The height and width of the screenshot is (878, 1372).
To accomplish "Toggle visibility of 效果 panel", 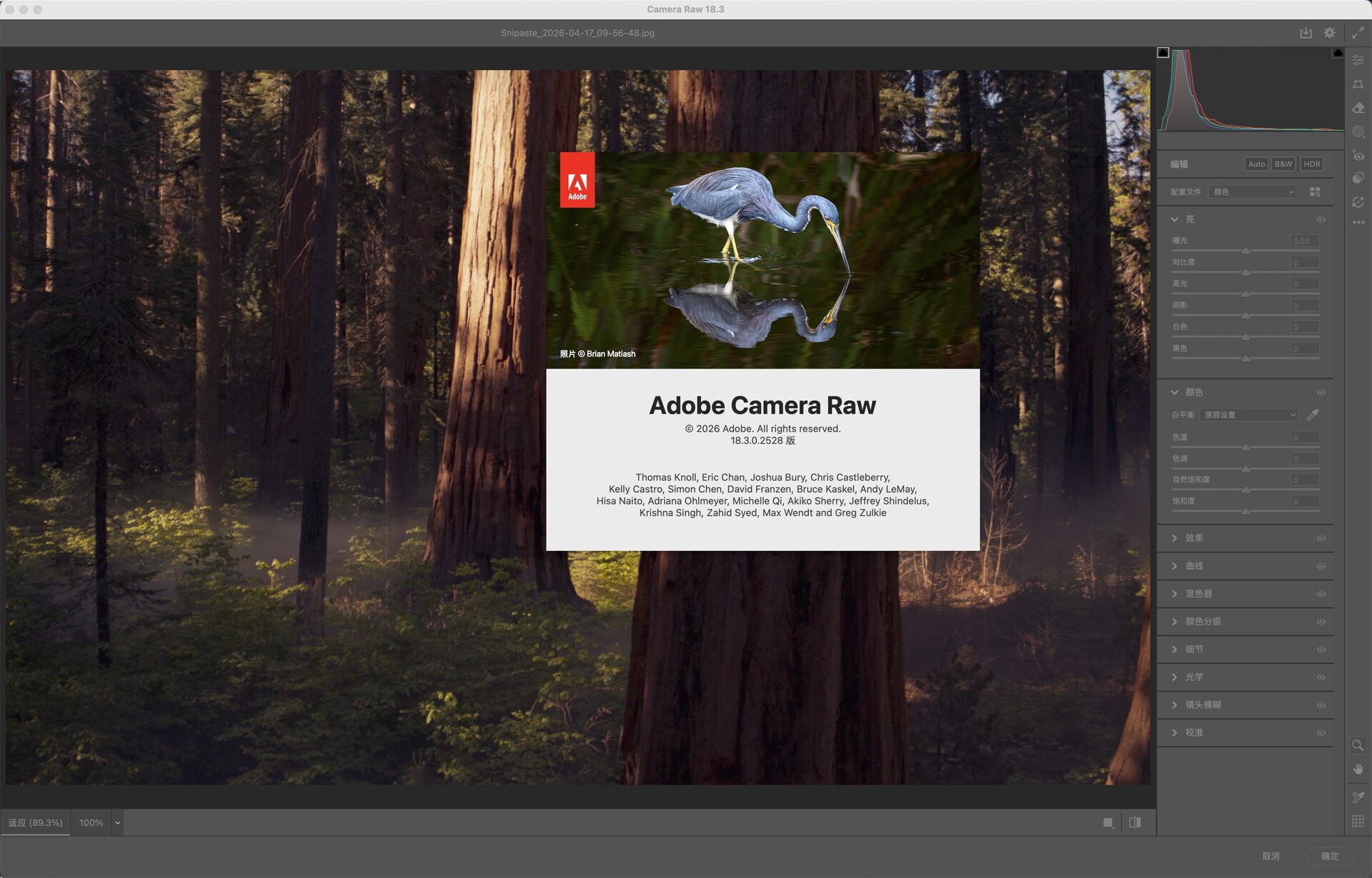I will [x=1321, y=539].
